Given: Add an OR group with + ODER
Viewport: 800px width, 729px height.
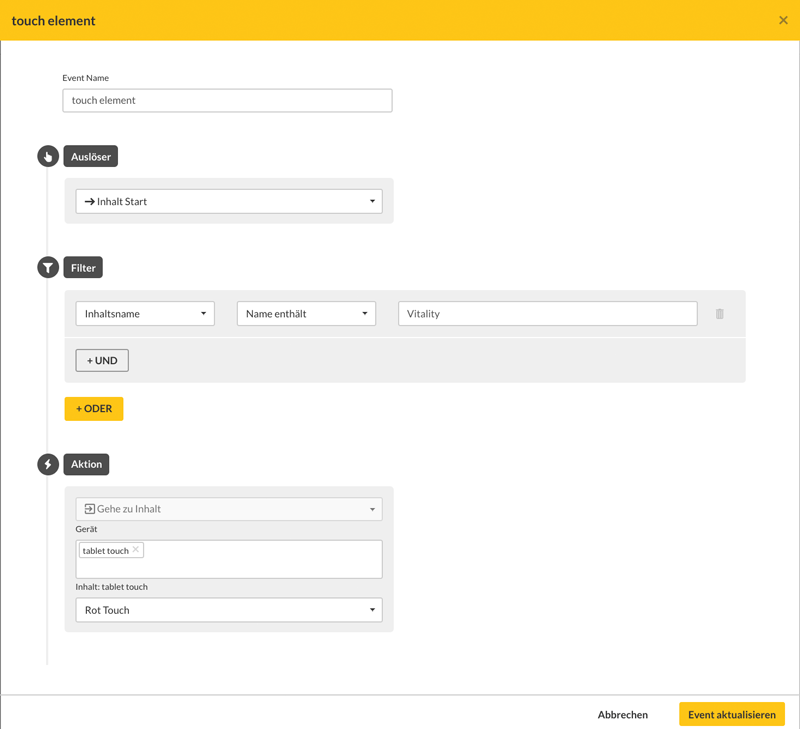Looking at the screenshot, I should pyautogui.click(x=94, y=409).
